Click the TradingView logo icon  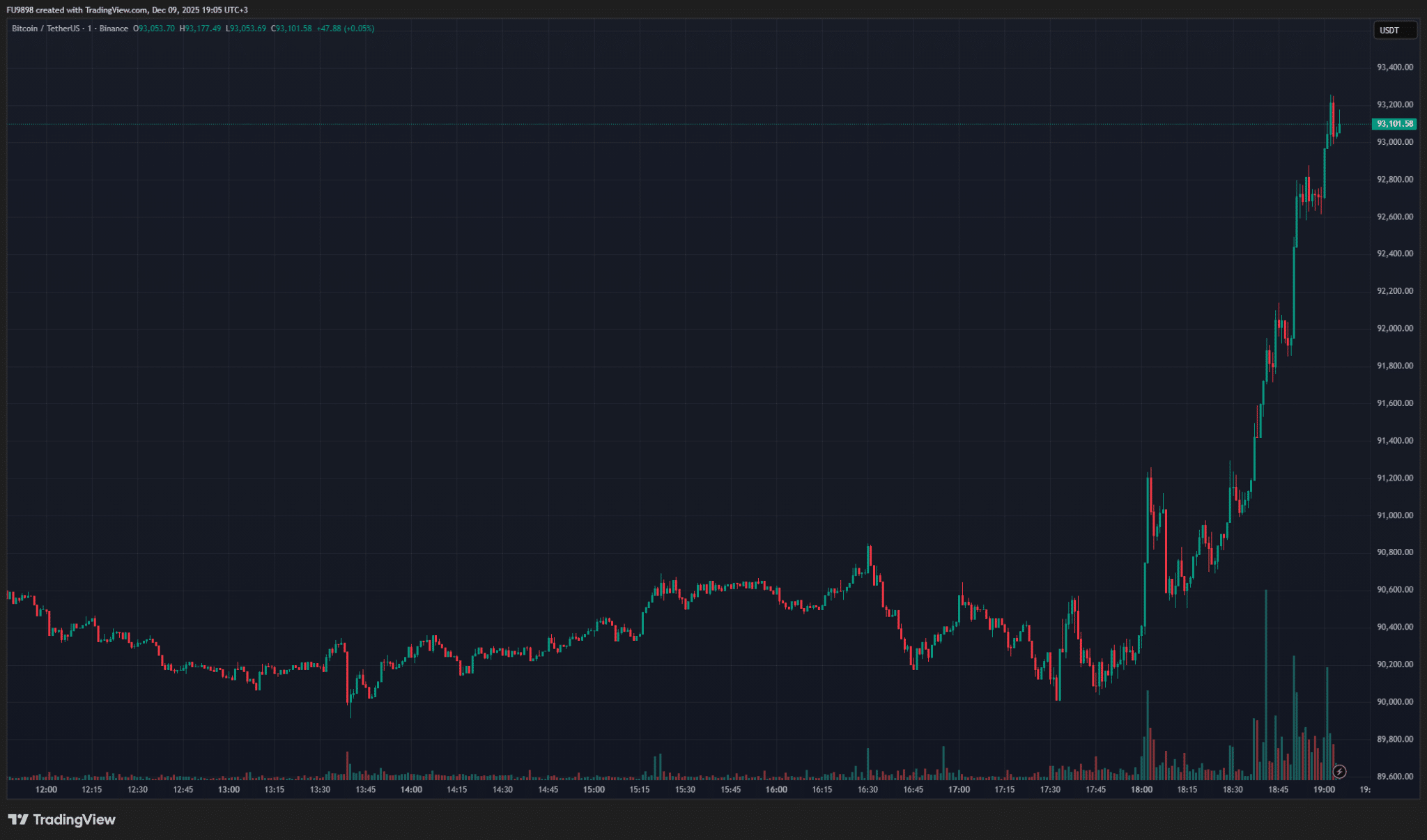pyautogui.click(x=18, y=820)
